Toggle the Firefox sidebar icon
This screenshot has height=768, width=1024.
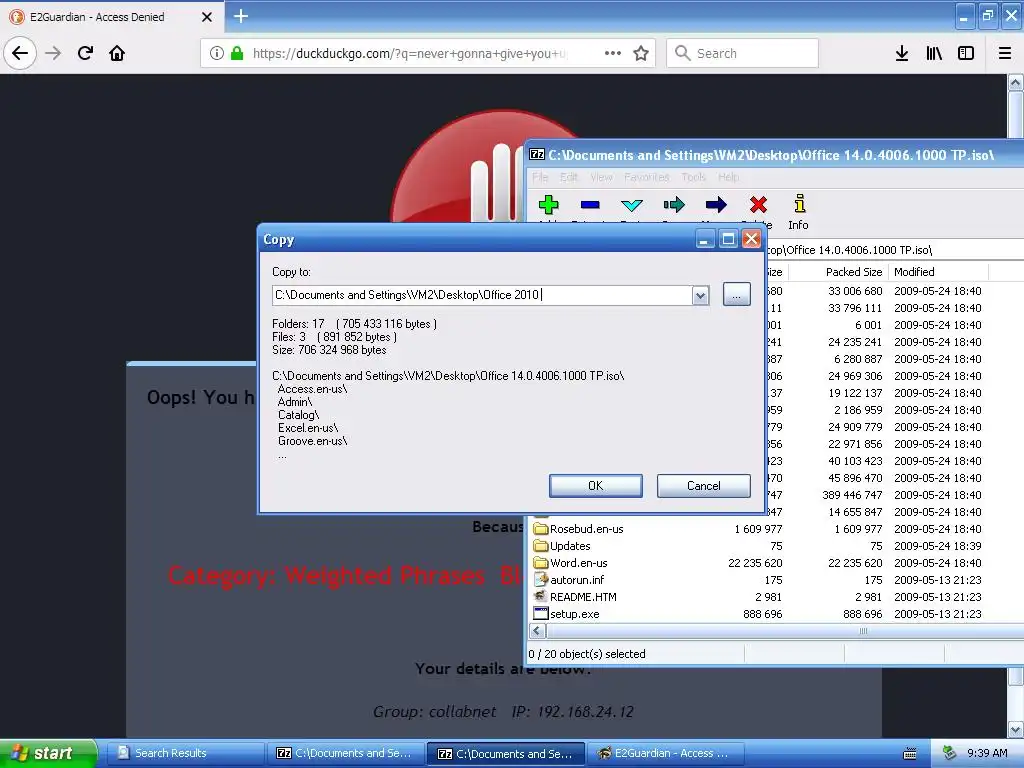pyautogui.click(x=966, y=53)
